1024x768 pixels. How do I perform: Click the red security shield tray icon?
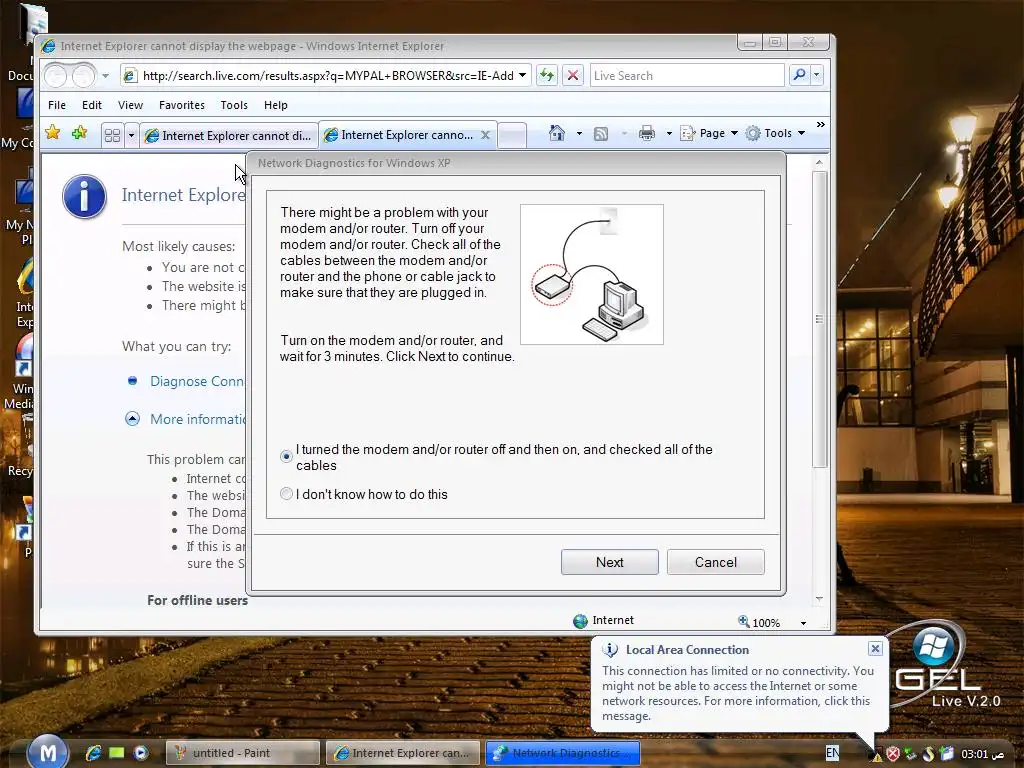click(x=893, y=754)
